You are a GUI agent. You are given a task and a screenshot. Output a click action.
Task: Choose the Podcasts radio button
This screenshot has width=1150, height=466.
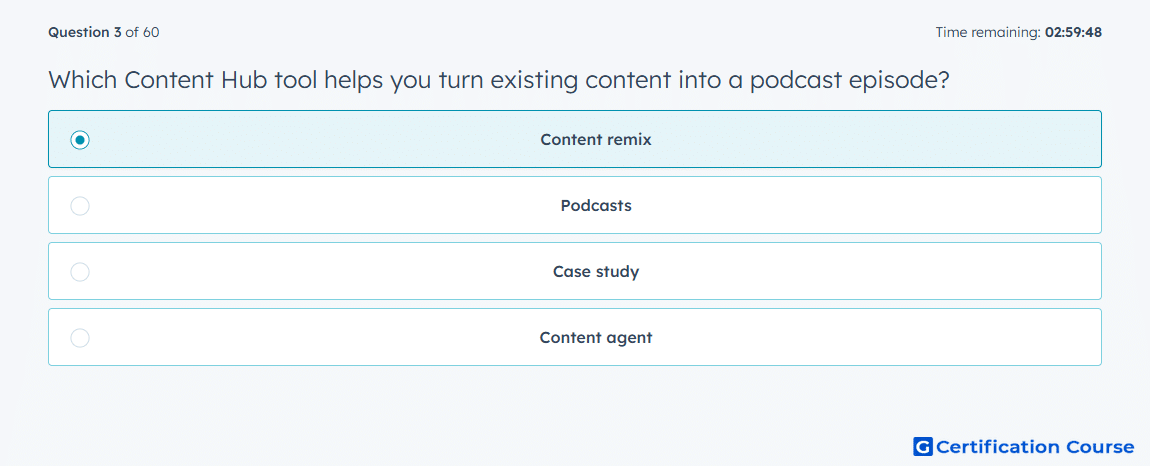[80, 206]
